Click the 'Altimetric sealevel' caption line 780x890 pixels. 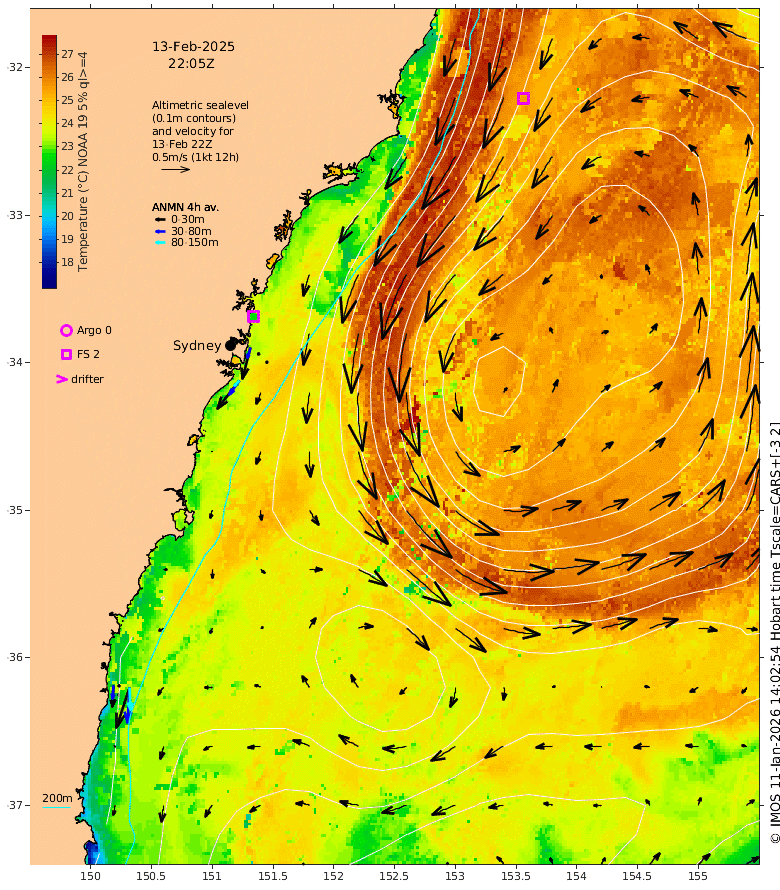[200, 105]
